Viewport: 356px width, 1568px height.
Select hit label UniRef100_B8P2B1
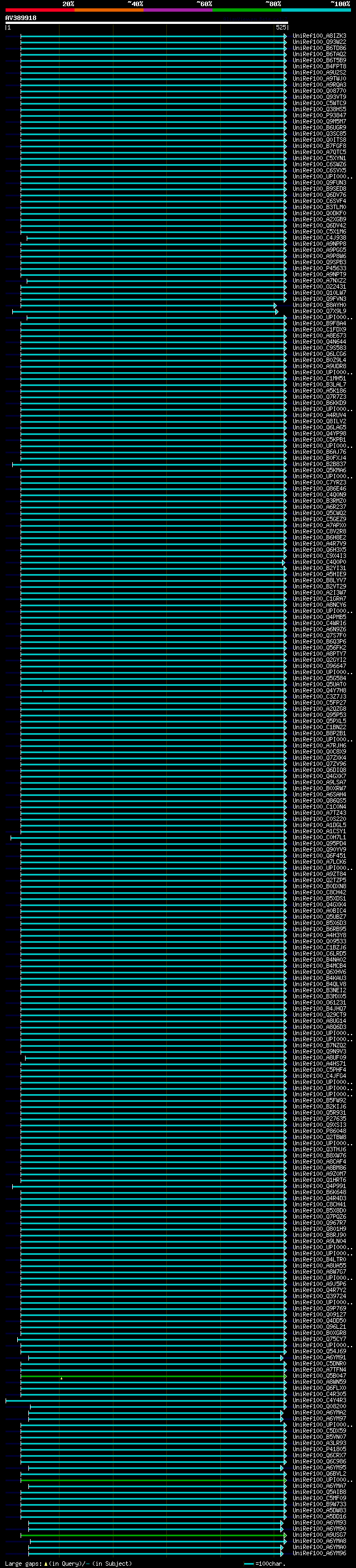[x=319, y=734]
